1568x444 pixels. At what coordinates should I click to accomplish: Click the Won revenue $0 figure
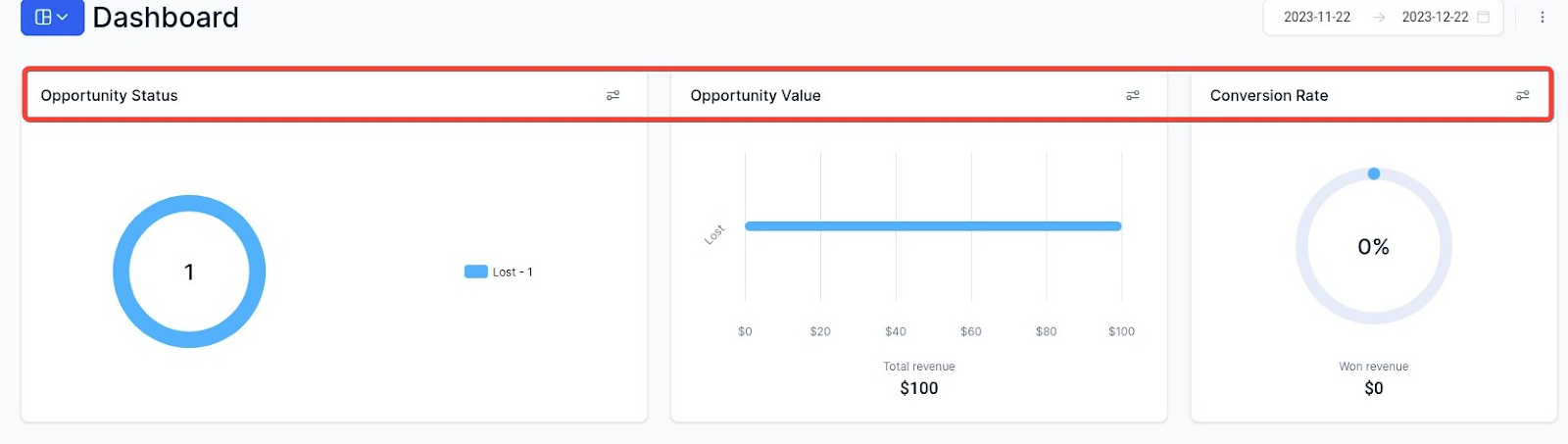point(1373,388)
